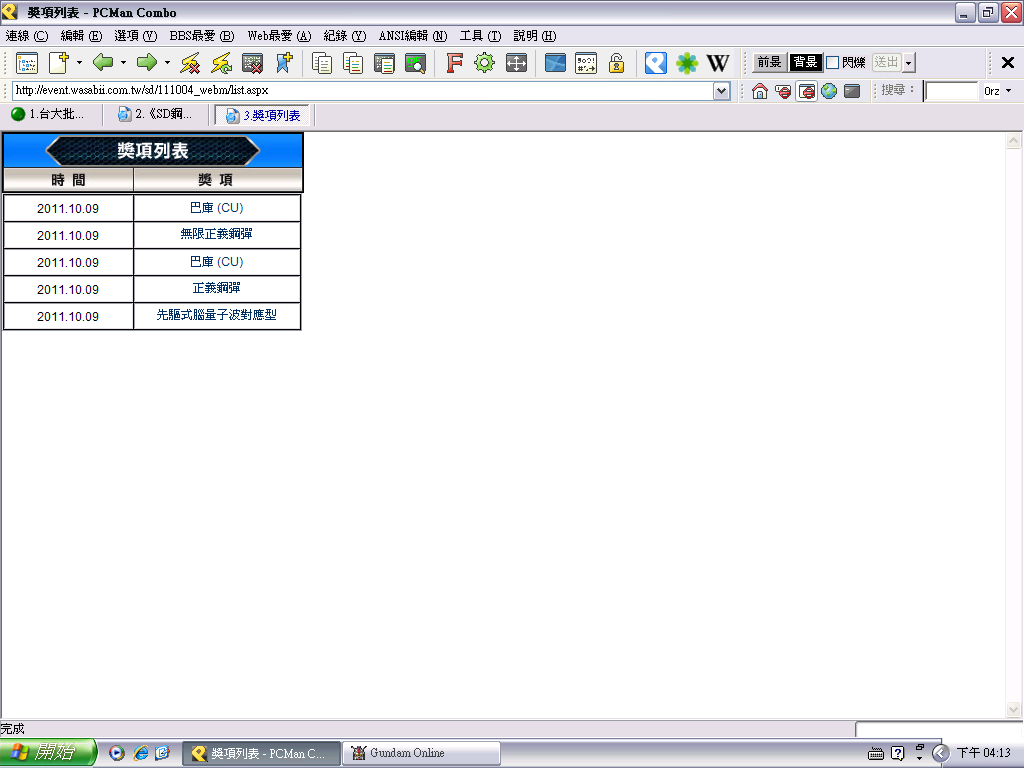The height and width of the screenshot is (768, 1024).
Task: Click the 搜尋 search input field
Action: pos(950,91)
